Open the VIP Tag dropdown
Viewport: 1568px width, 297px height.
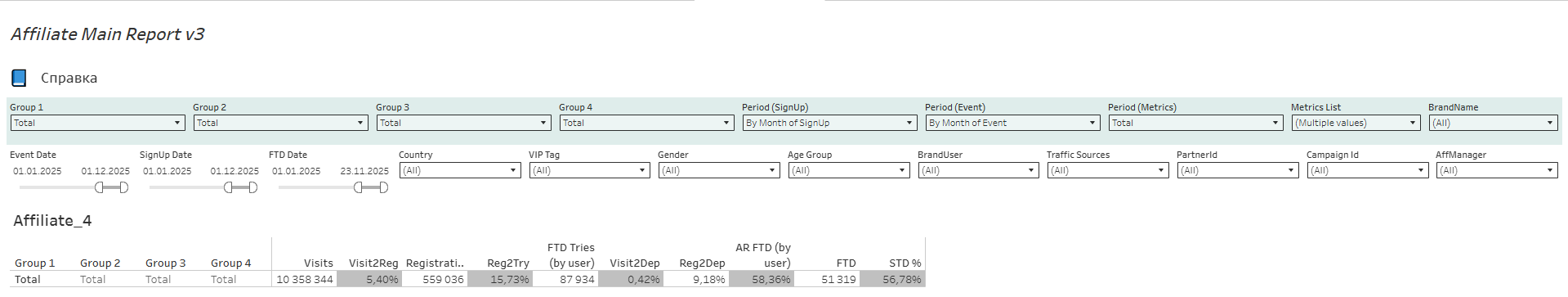[590, 170]
